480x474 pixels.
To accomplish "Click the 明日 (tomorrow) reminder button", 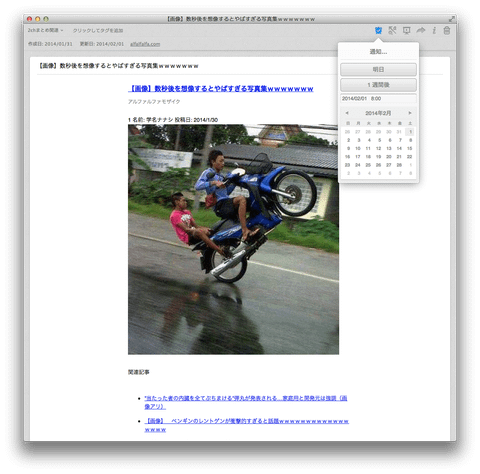I will pyautogui.click(x=378, y=69).
